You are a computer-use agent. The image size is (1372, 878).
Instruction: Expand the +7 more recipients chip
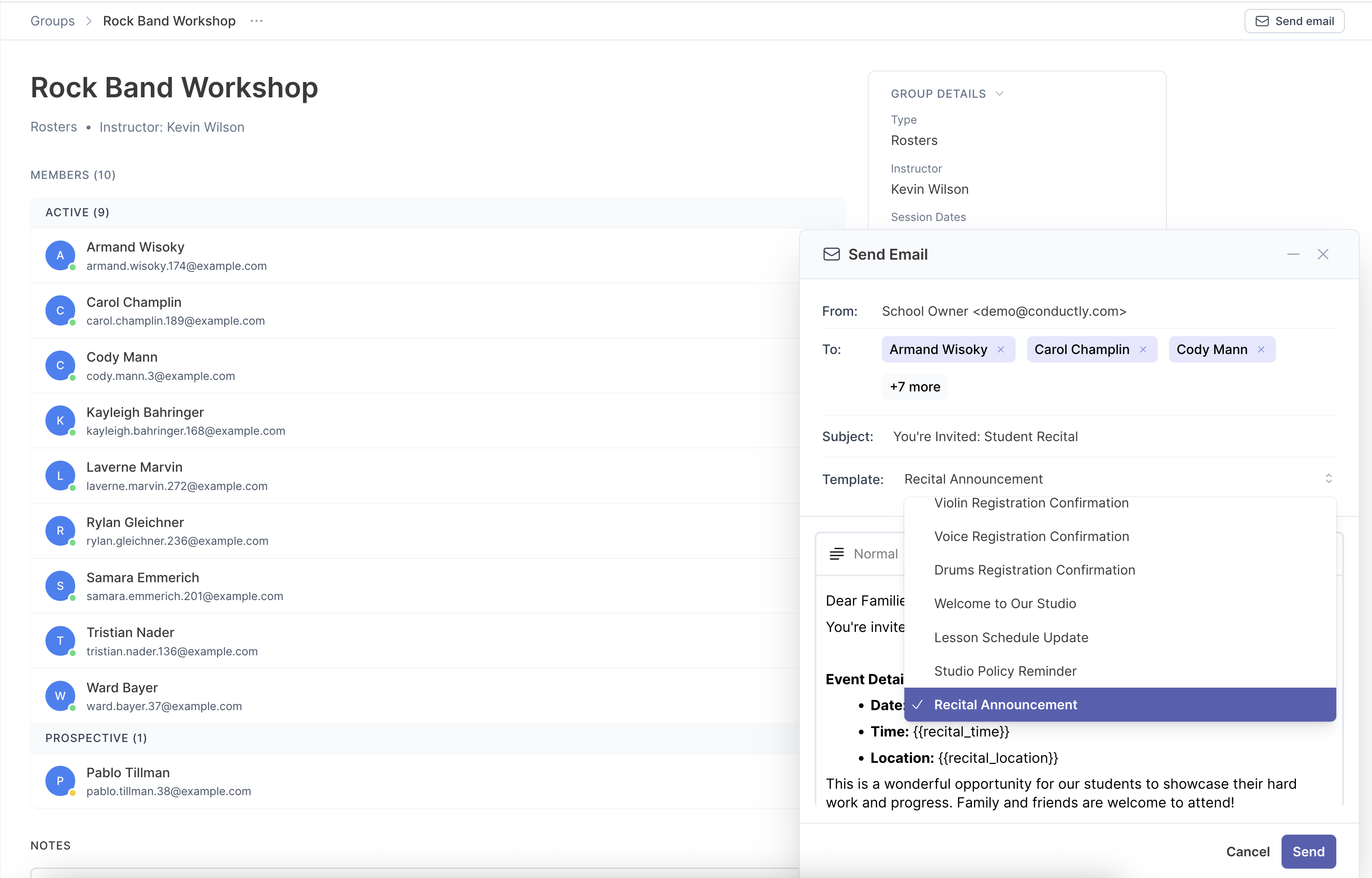click(x=914, y=387)
